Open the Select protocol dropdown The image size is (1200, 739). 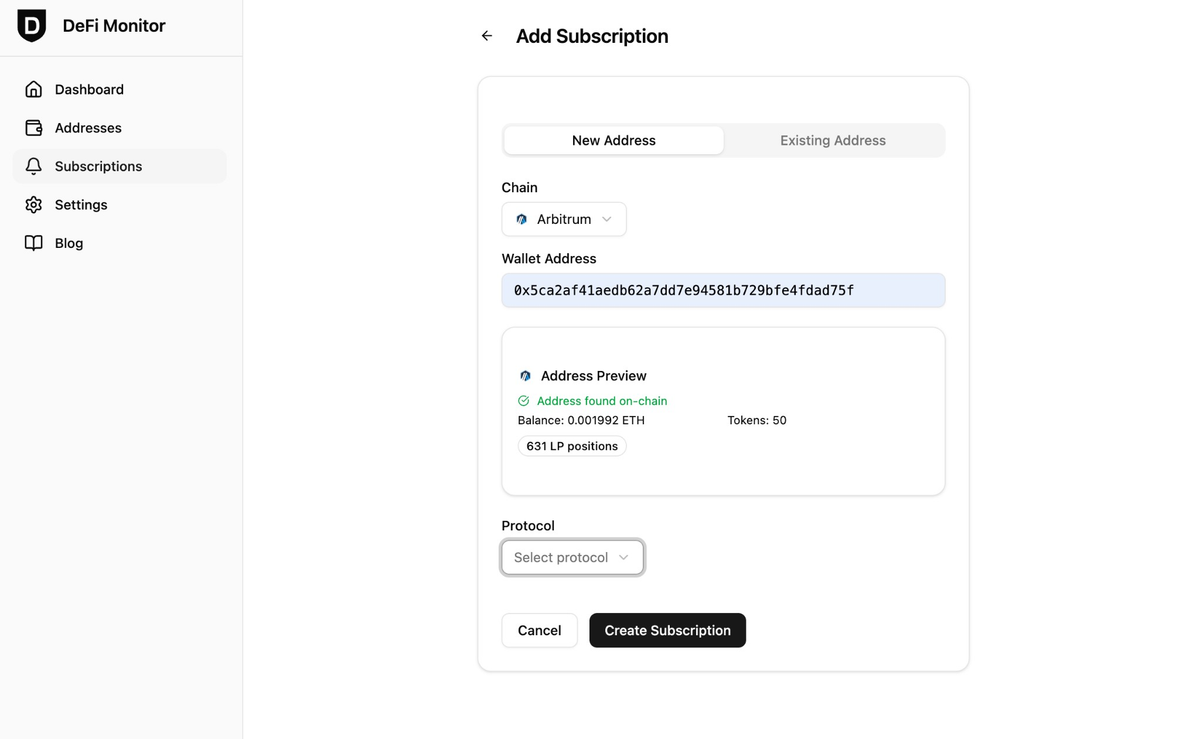572,557
